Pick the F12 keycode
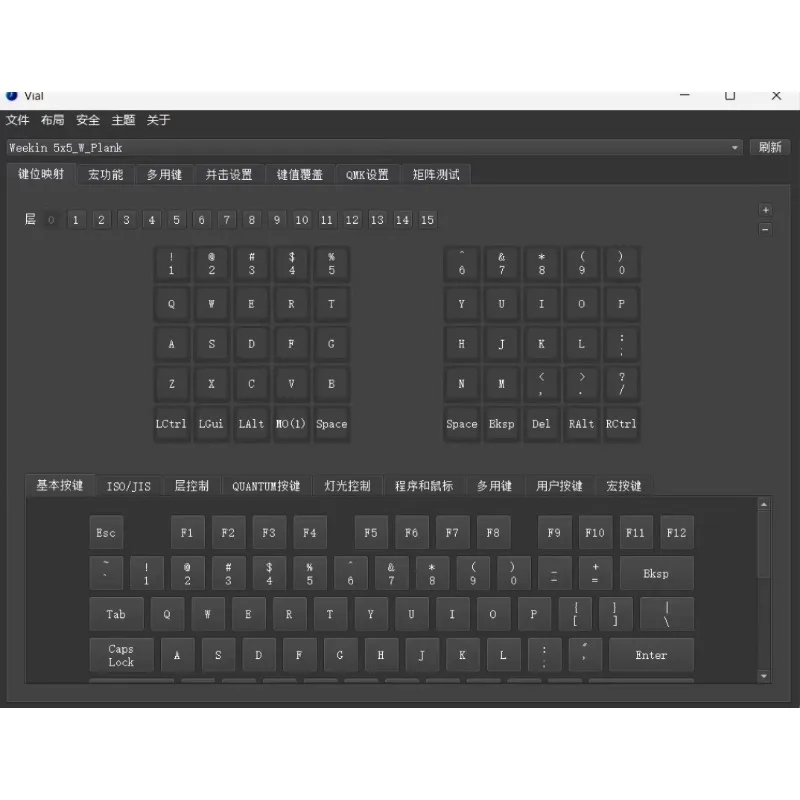Image resolution: width=800 pixels, height=800 pixels. pyautogui.click(x=677, y=532)
